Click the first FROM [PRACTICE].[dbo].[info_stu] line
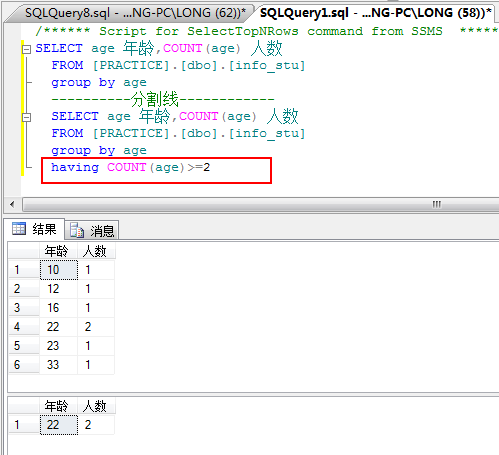 [178, 66]
